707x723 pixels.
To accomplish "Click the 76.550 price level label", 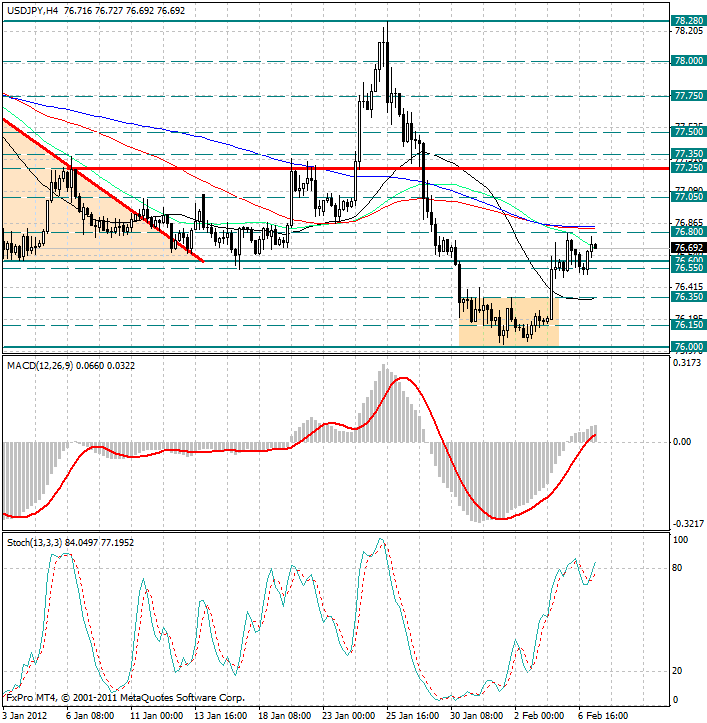I will [689, 268].
